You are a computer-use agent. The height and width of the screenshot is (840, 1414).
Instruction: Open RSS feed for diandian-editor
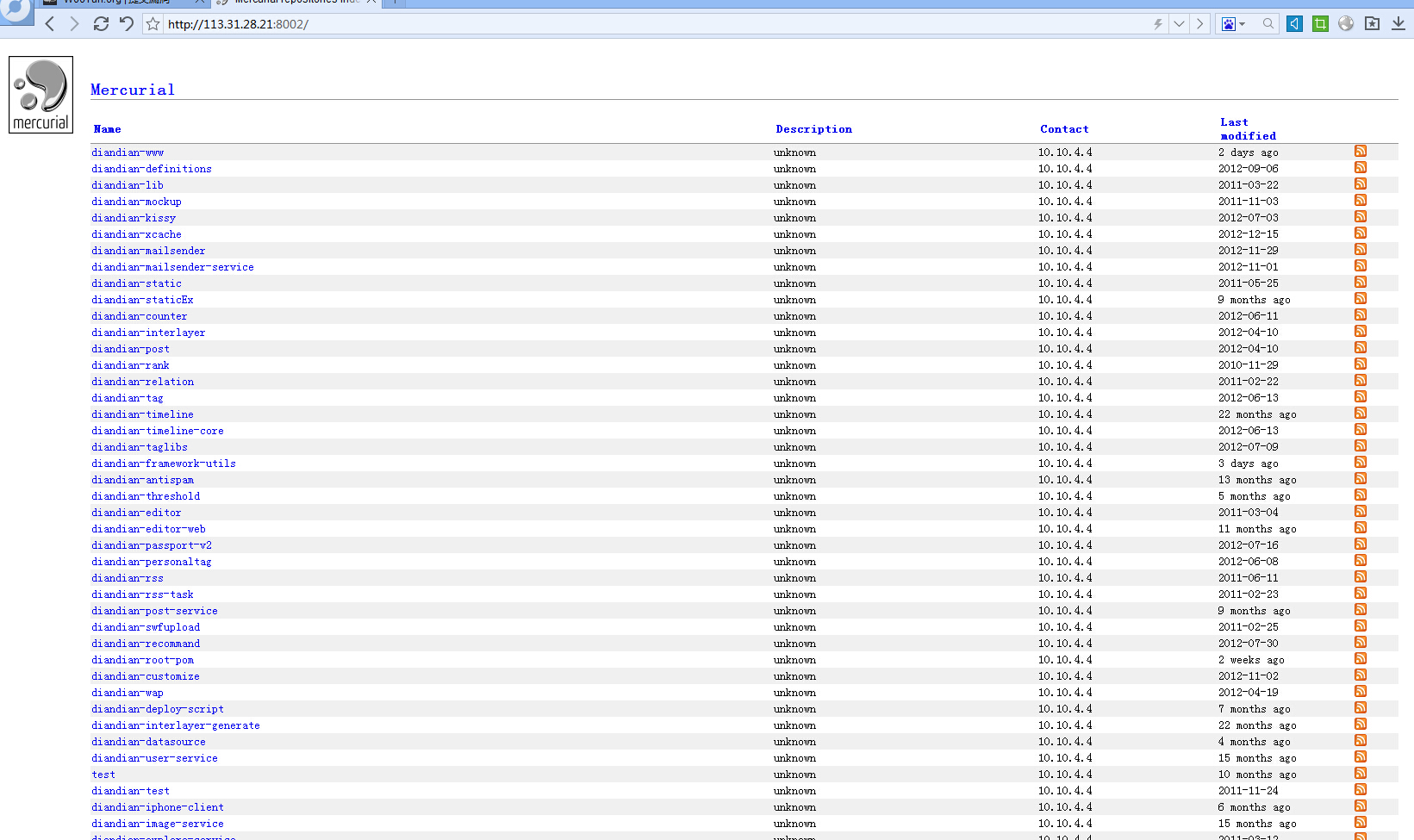(1361, 511)
